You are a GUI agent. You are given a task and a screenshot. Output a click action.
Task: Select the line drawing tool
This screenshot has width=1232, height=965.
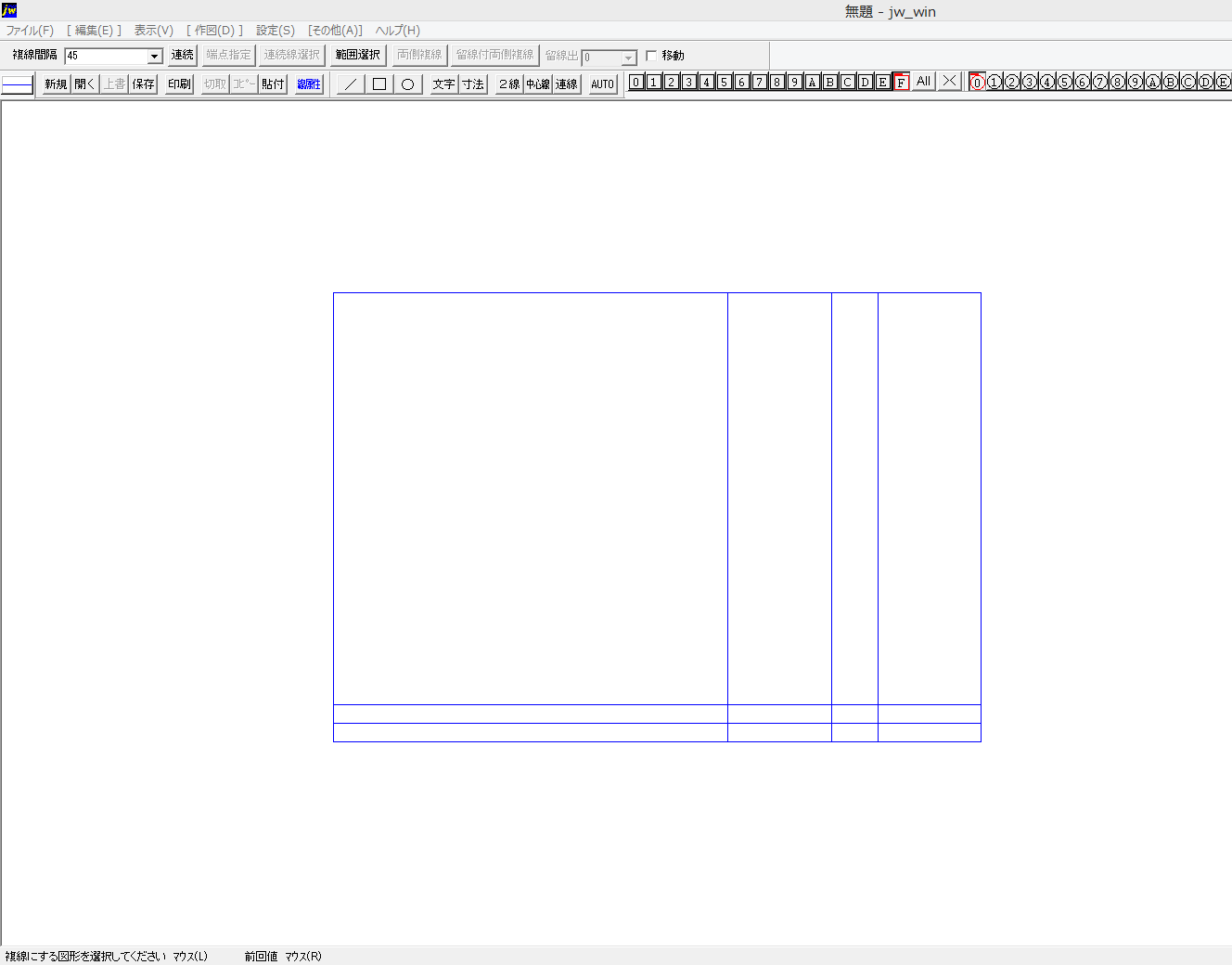point(350,84)
